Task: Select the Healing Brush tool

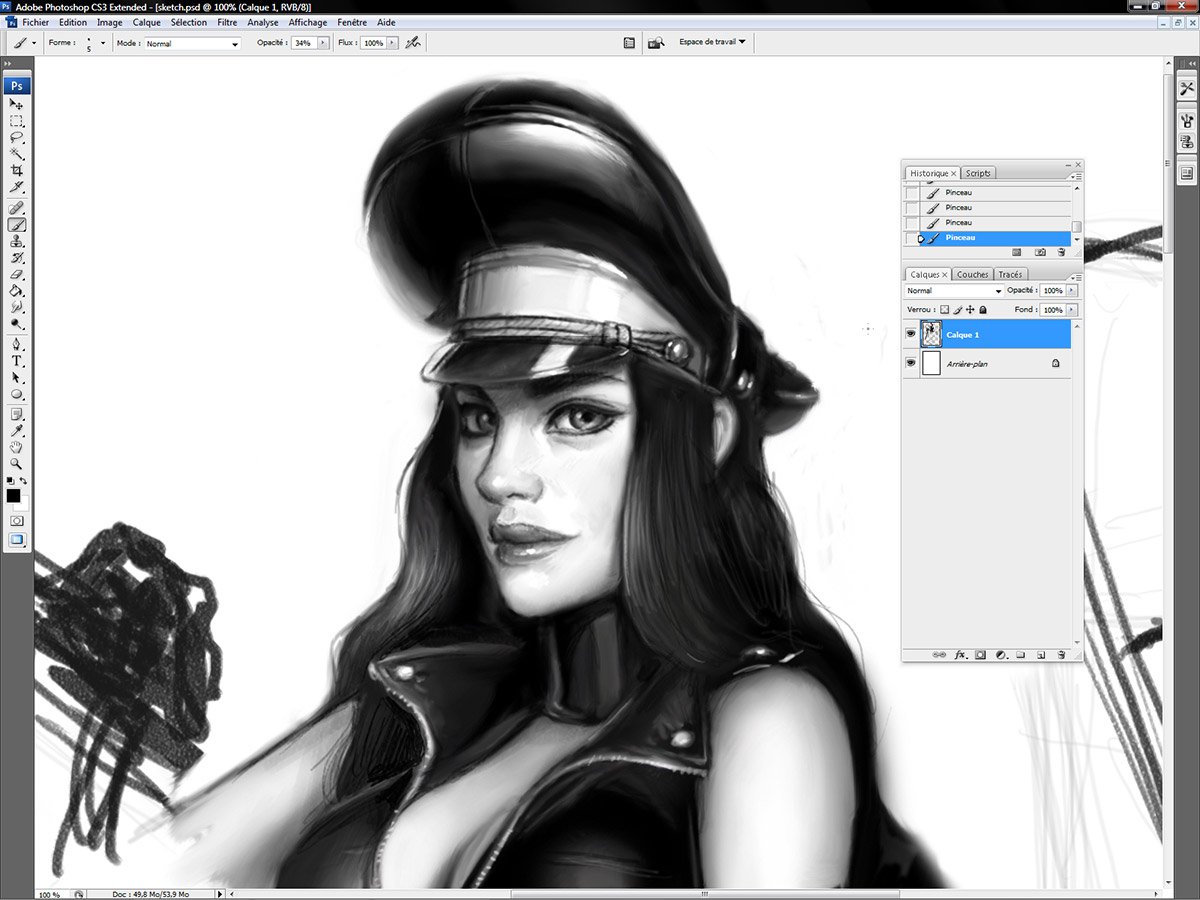Action: pyautogui.click(x=17, y=209)
